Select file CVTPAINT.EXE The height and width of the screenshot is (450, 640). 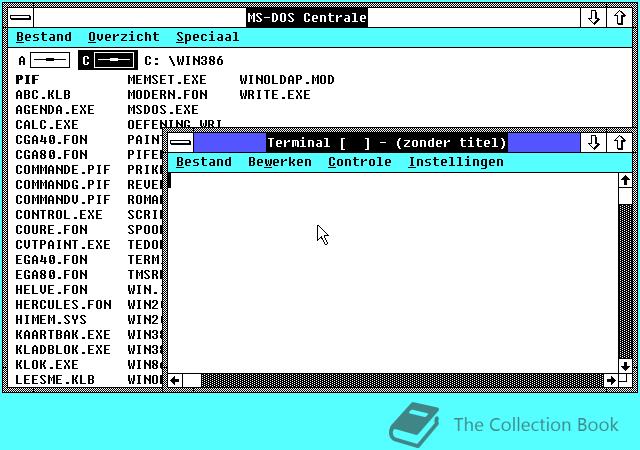63,245
